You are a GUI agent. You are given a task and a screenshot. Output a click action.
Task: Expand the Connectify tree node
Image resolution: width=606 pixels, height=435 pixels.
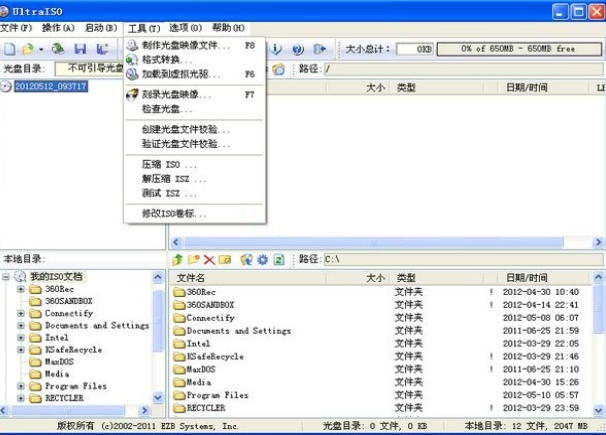21,313
